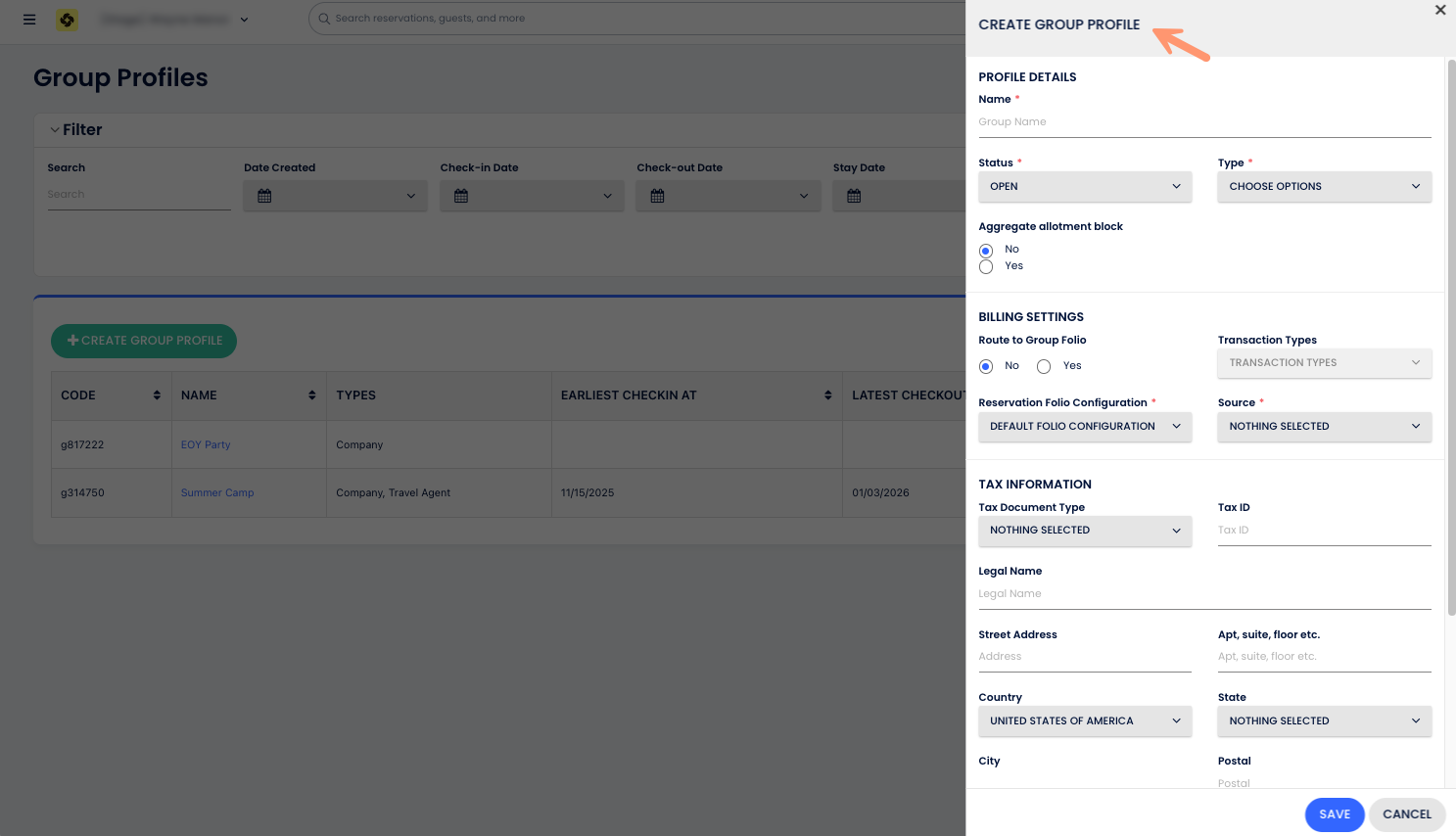Select No for Route to Group Folio
This screenshot has height=836, width=1456.
pos(986,366)
